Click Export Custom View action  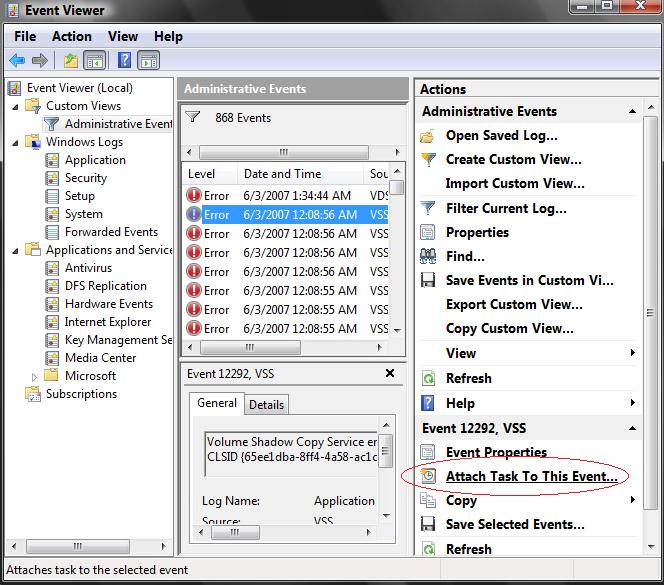pyautogui.click(x=514, y=305)
